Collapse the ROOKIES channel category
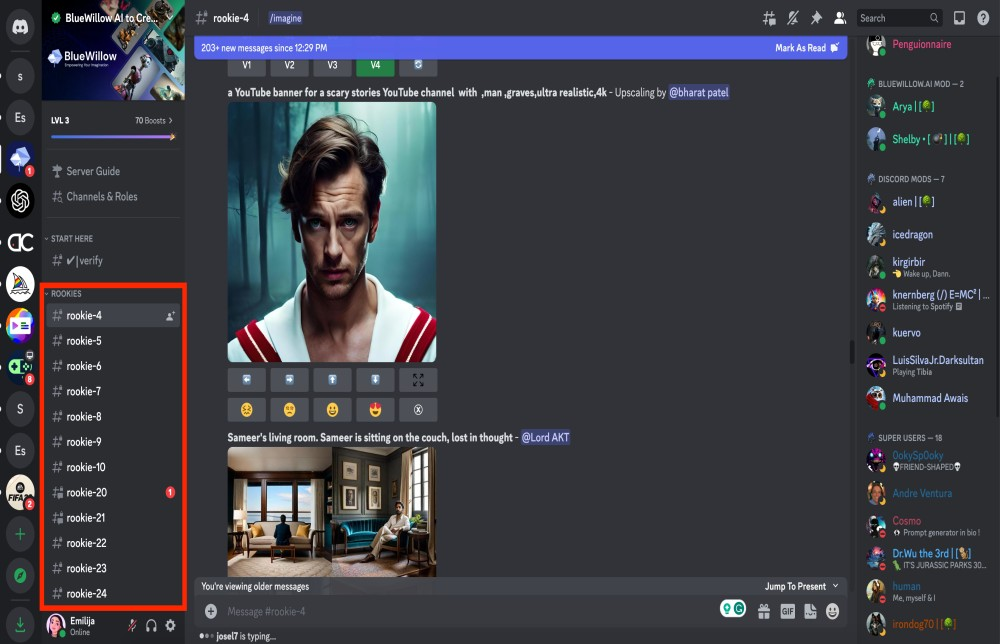This screenshot has width=1000, height=644. coord(65,294)
